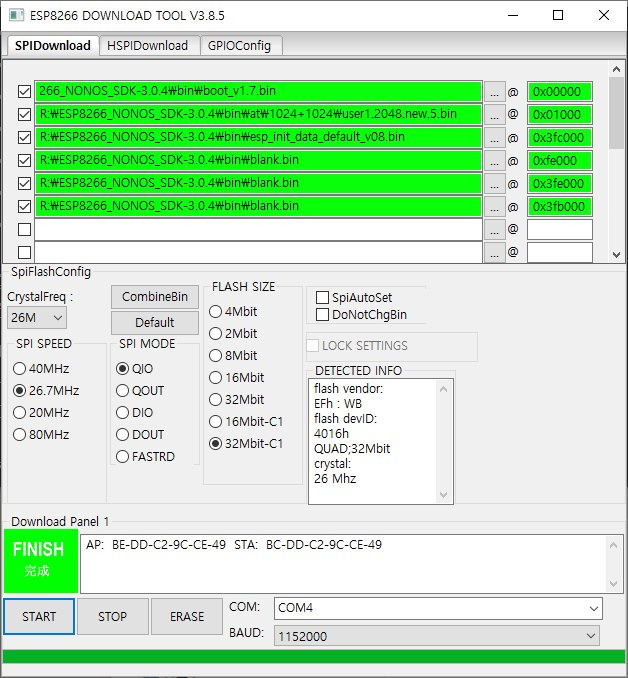
Task: Open the COM port dropdown
Action: (438, 608)
